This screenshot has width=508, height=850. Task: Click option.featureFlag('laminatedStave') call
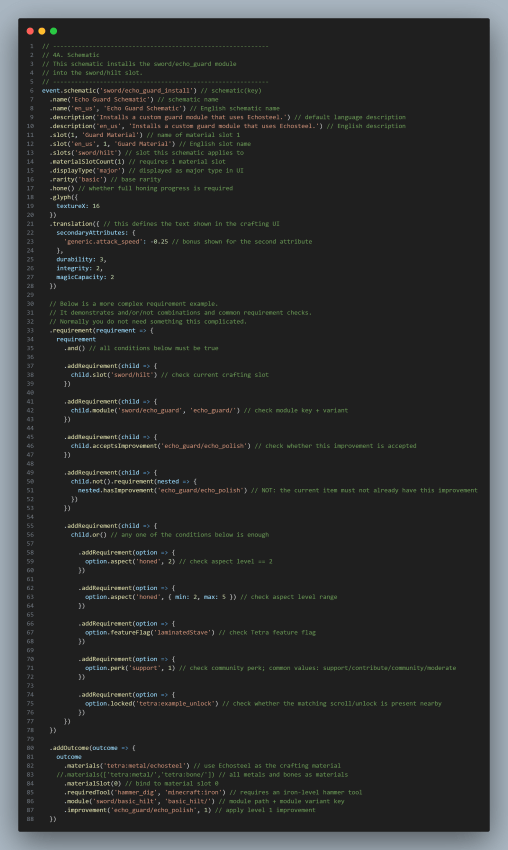click(x=150, y=633)
